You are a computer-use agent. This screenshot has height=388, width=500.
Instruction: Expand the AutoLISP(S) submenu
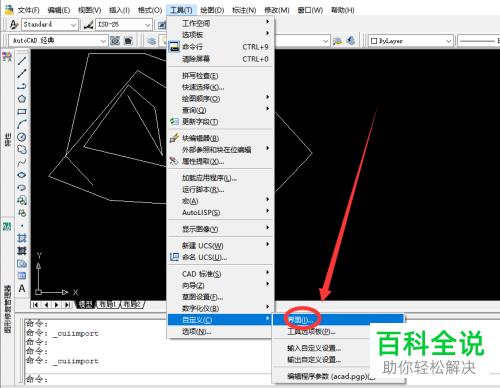click(x=221, y=212)
